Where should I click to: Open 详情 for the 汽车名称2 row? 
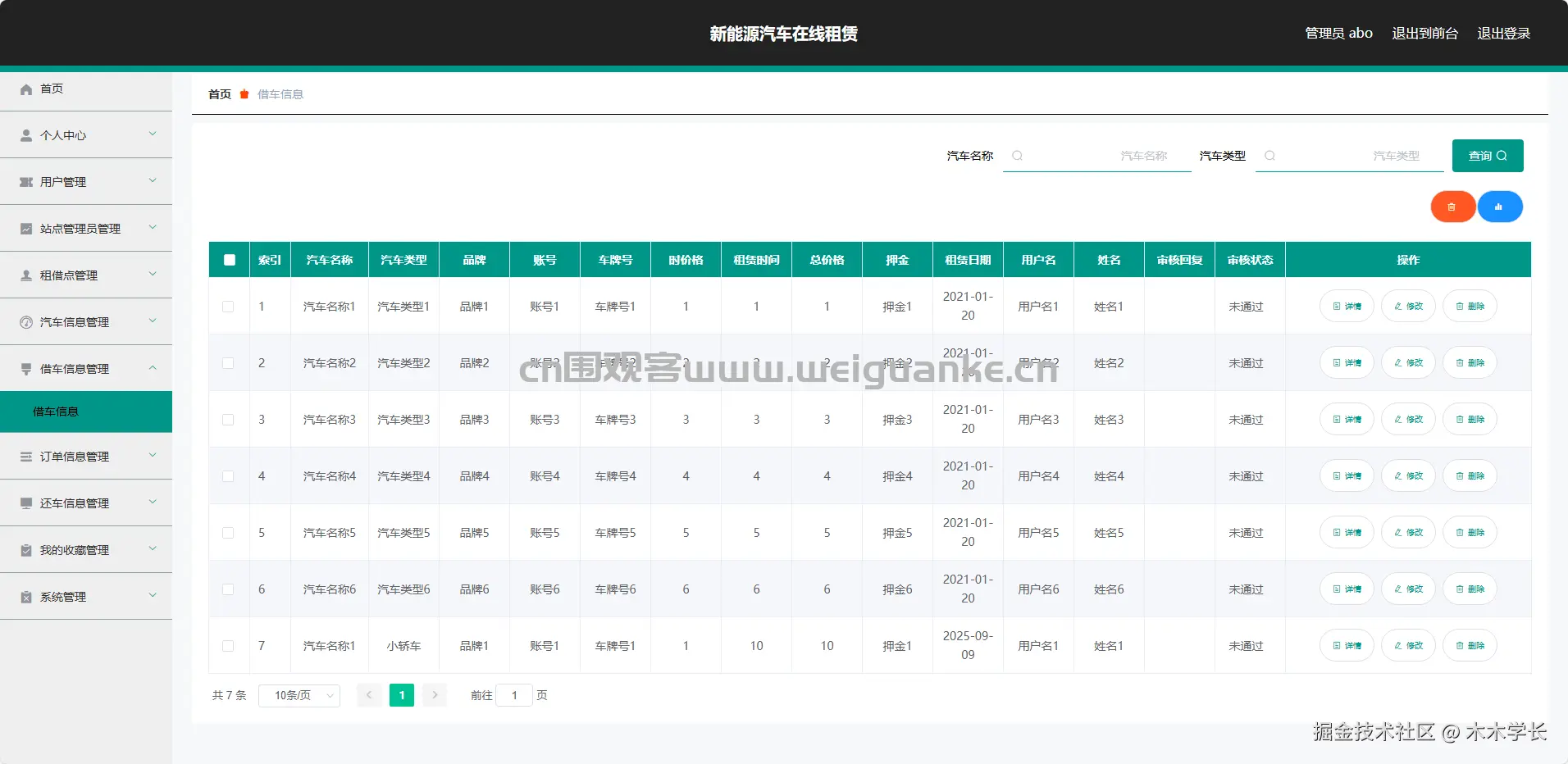[1347, 363]
